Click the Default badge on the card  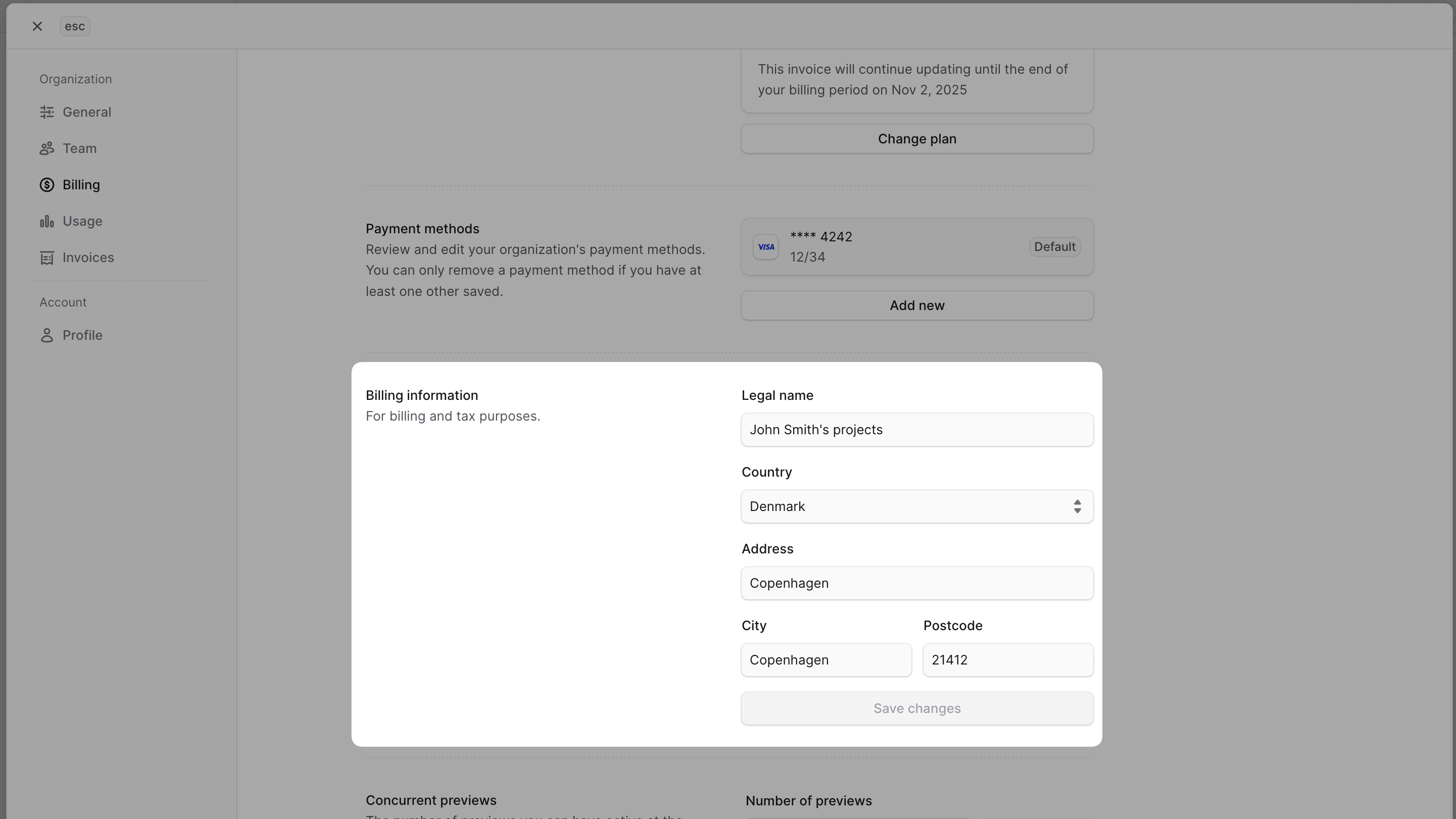click(1054, 247)
